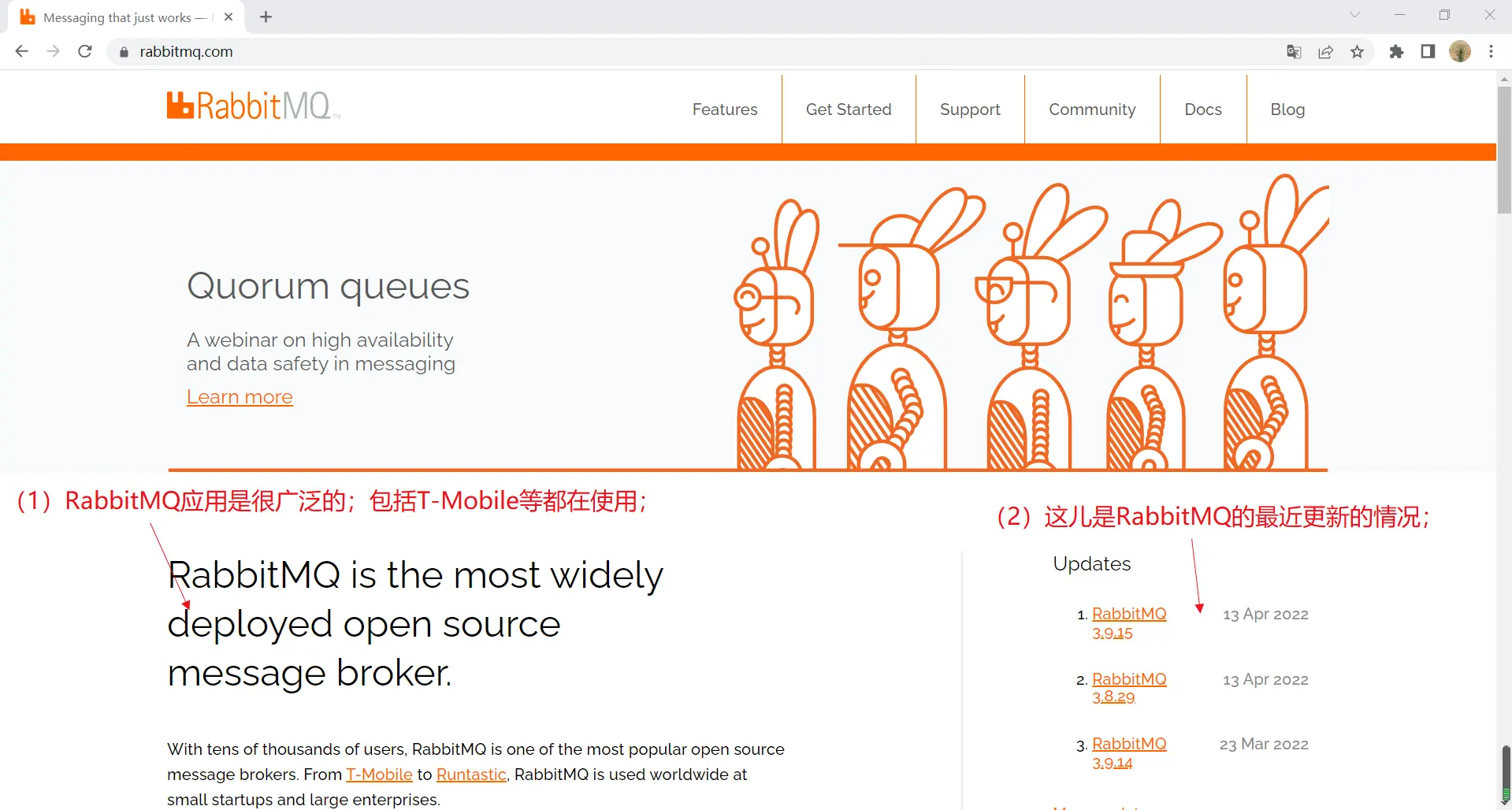Open the Chrome profile avatar
The height and width of the screenshot is (810, 1512).
pos(1460,51)
